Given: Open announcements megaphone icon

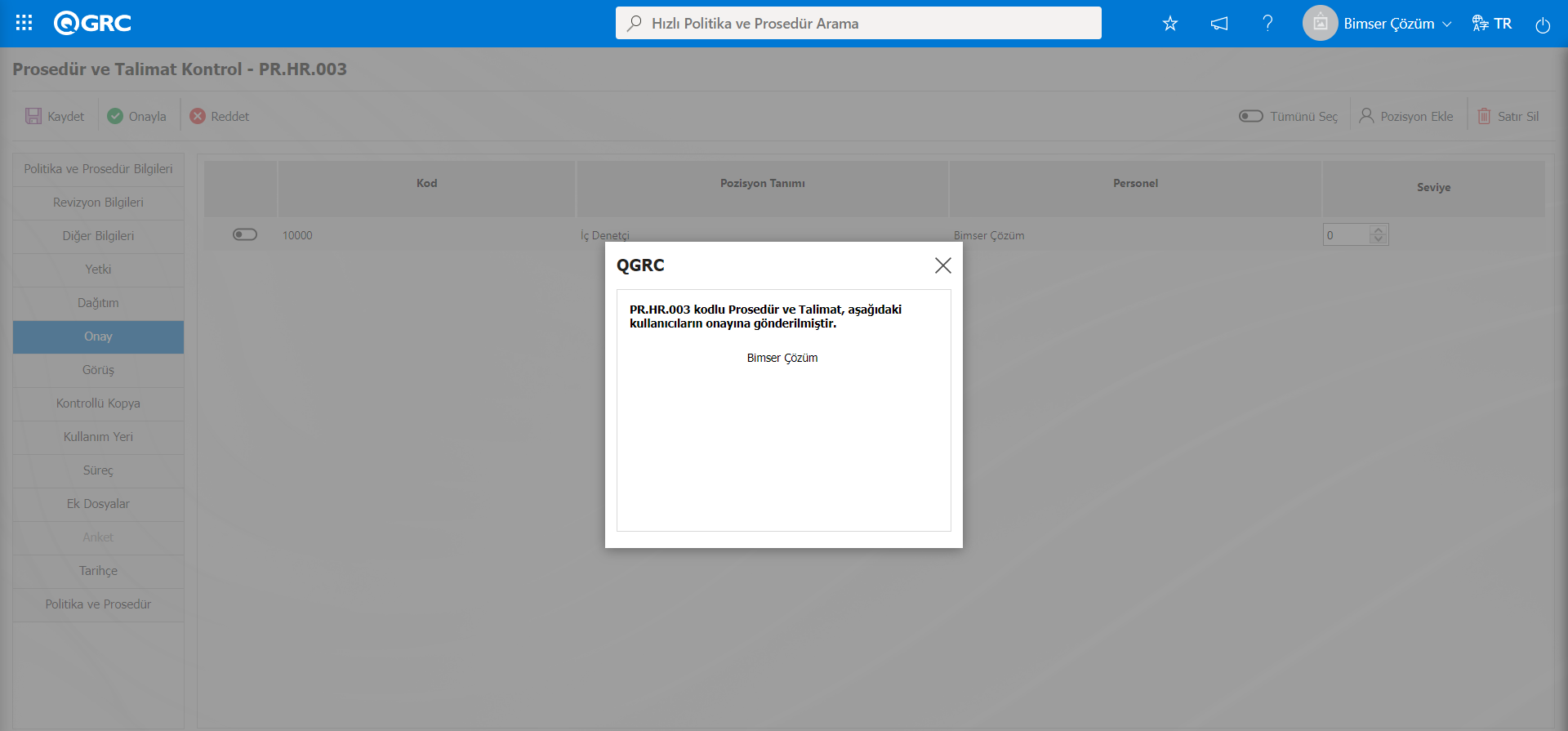Looking at the screenshot, I should pos(1219,24).
